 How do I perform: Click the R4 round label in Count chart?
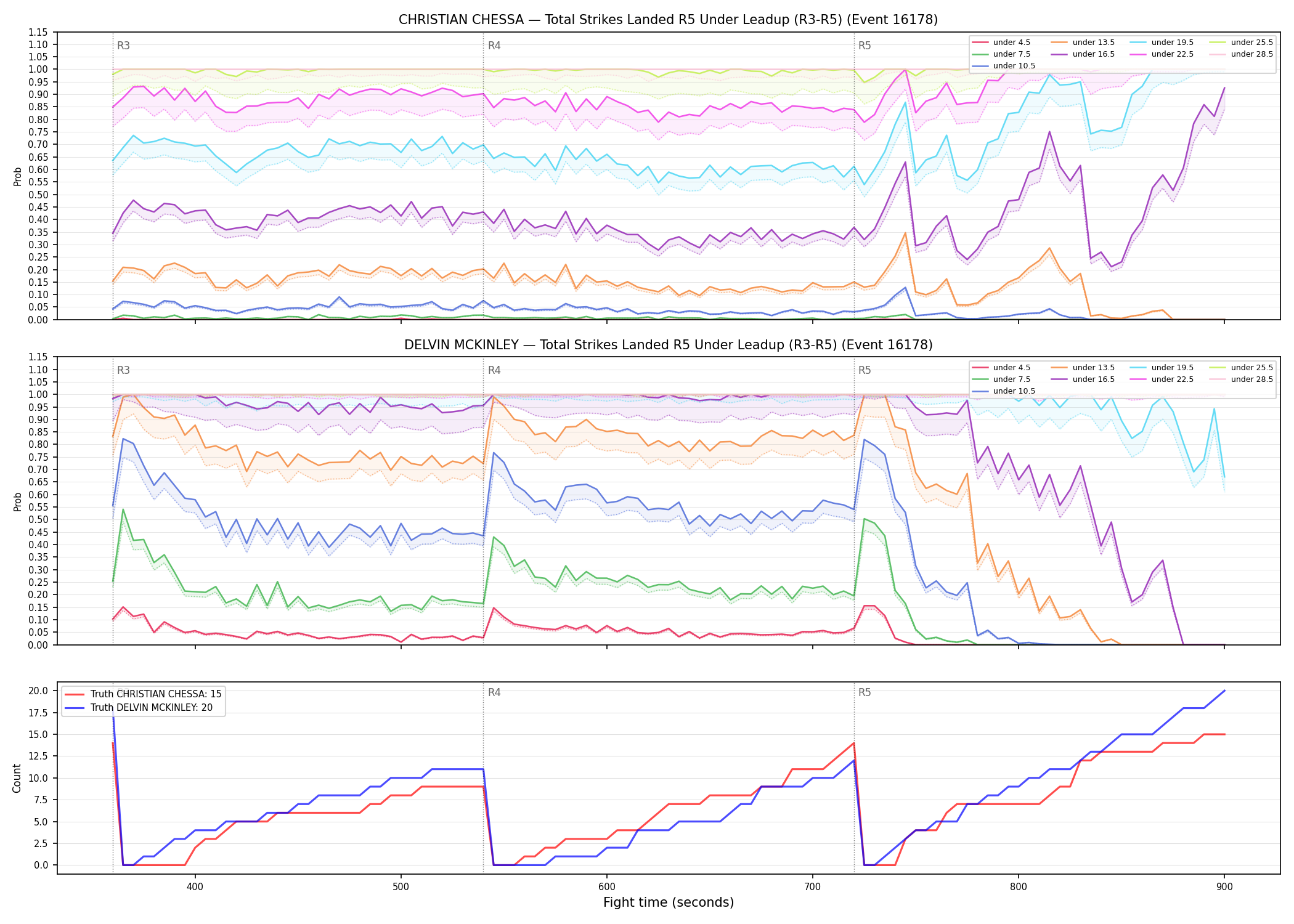click(x=494, y=692)
